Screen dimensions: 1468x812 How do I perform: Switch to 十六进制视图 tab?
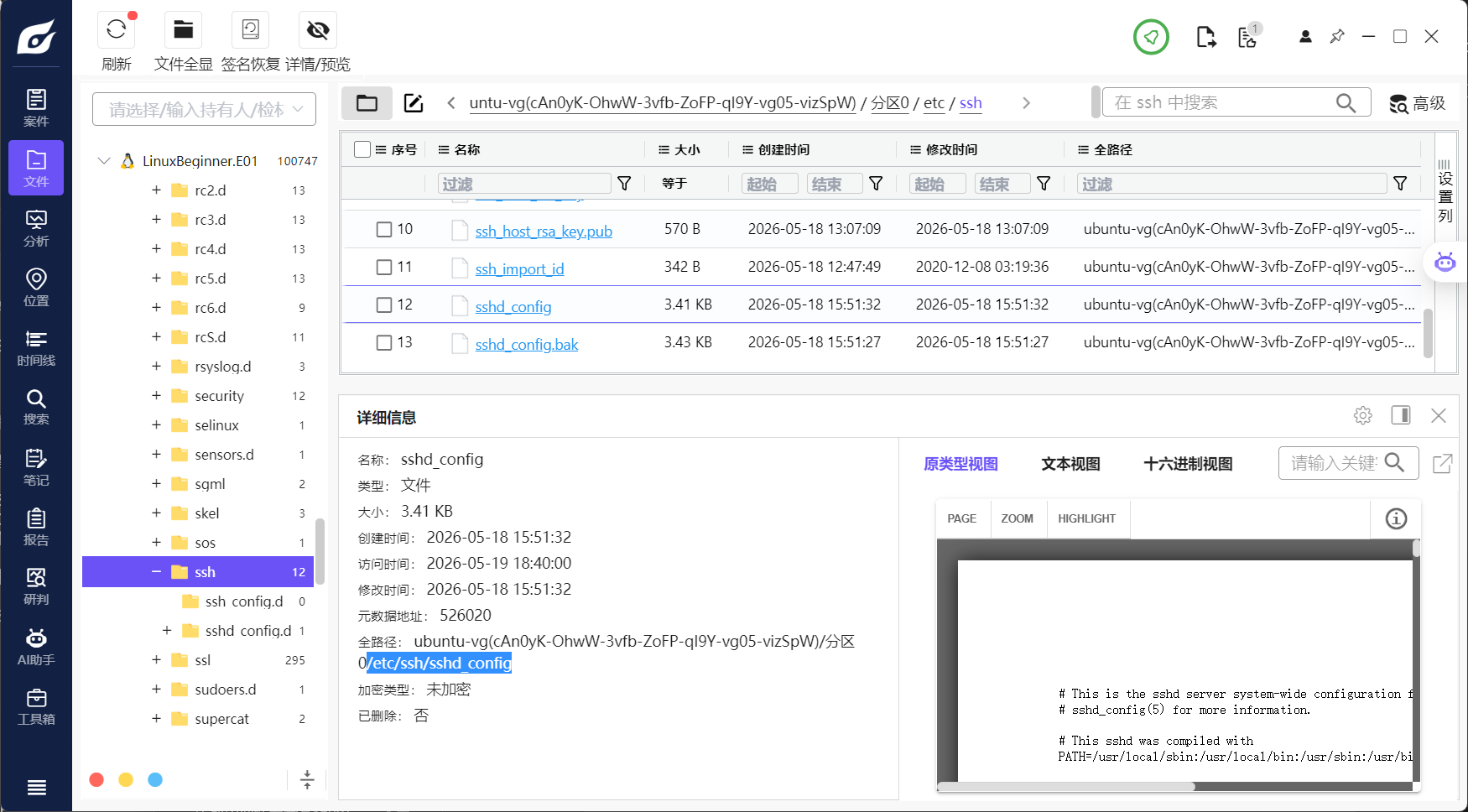pyautogui.click(x=1188, y=464)
